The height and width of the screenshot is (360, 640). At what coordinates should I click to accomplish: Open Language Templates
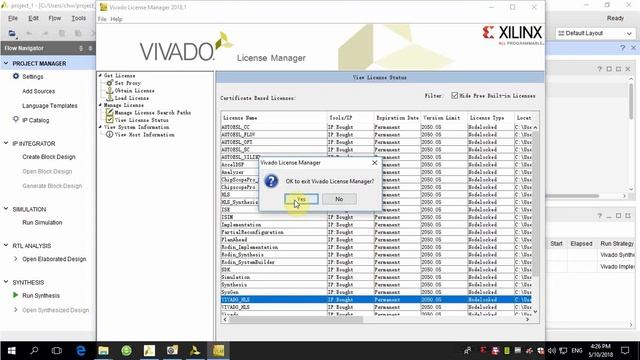click(50, 106)
